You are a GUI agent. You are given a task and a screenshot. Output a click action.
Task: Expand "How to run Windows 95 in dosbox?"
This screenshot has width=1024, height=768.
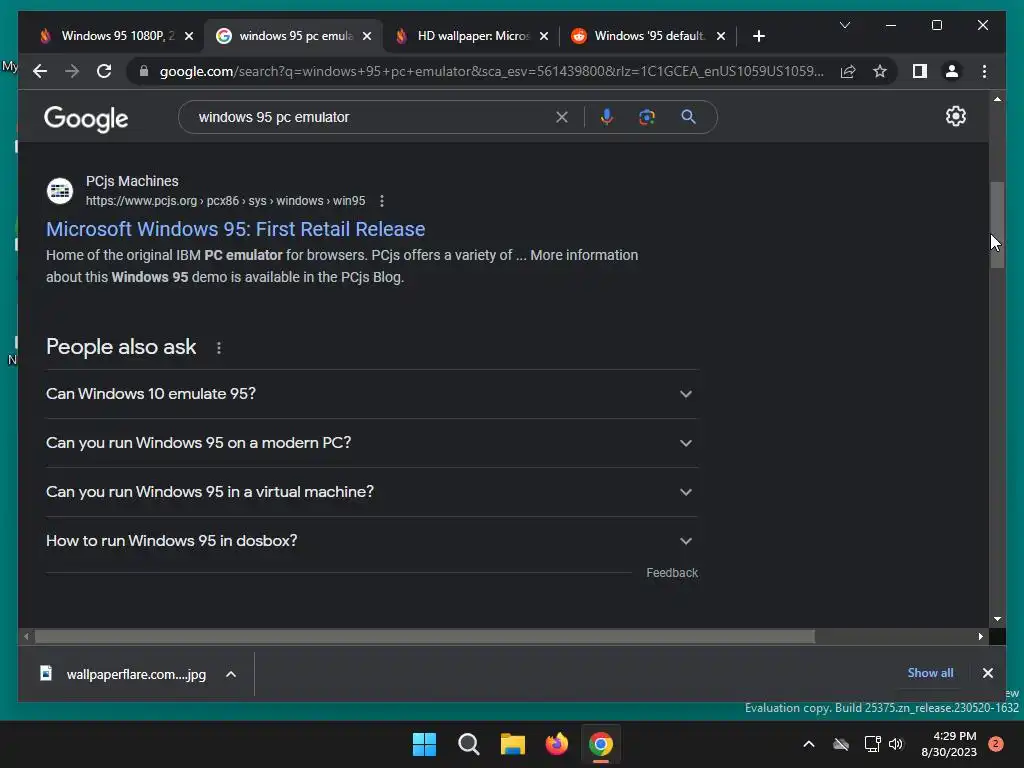click(372, 541)
